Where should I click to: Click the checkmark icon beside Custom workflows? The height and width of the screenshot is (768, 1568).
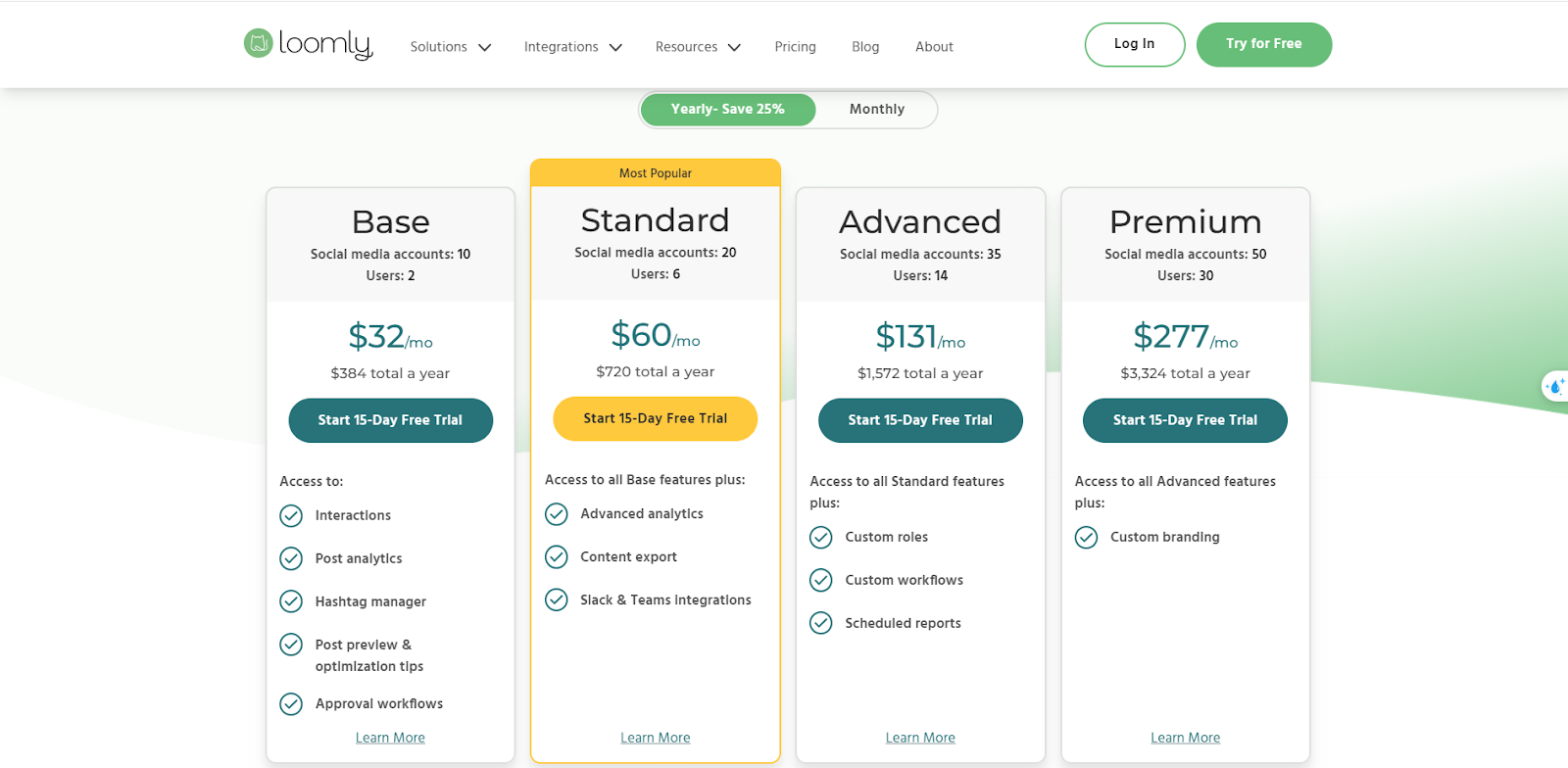pyautogui.click(x=821, y=580)
